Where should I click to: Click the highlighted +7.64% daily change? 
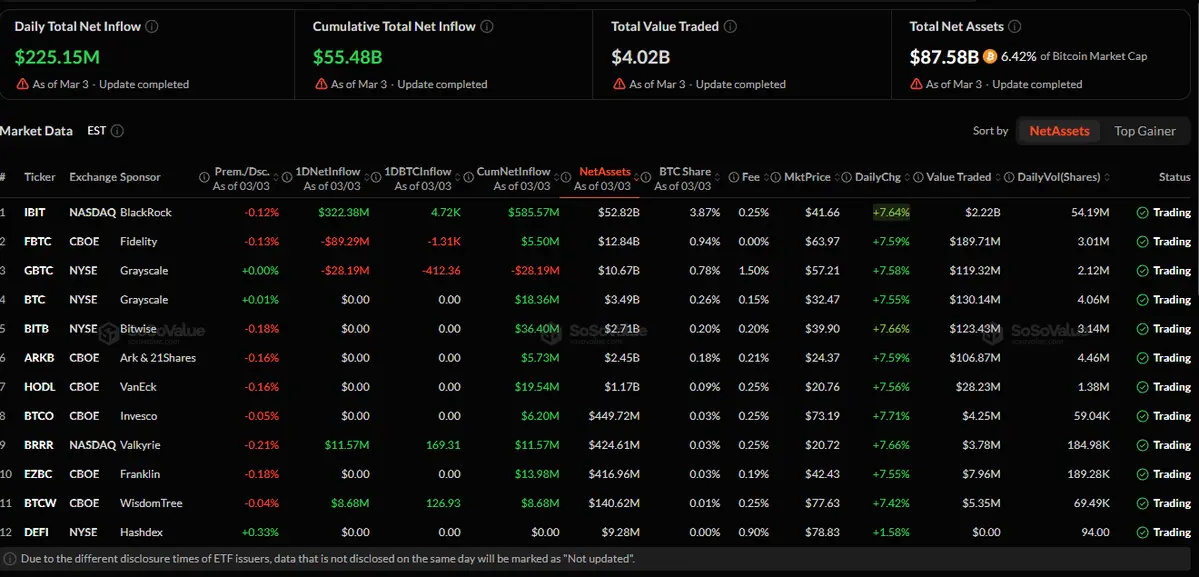(x=892, y=212)
